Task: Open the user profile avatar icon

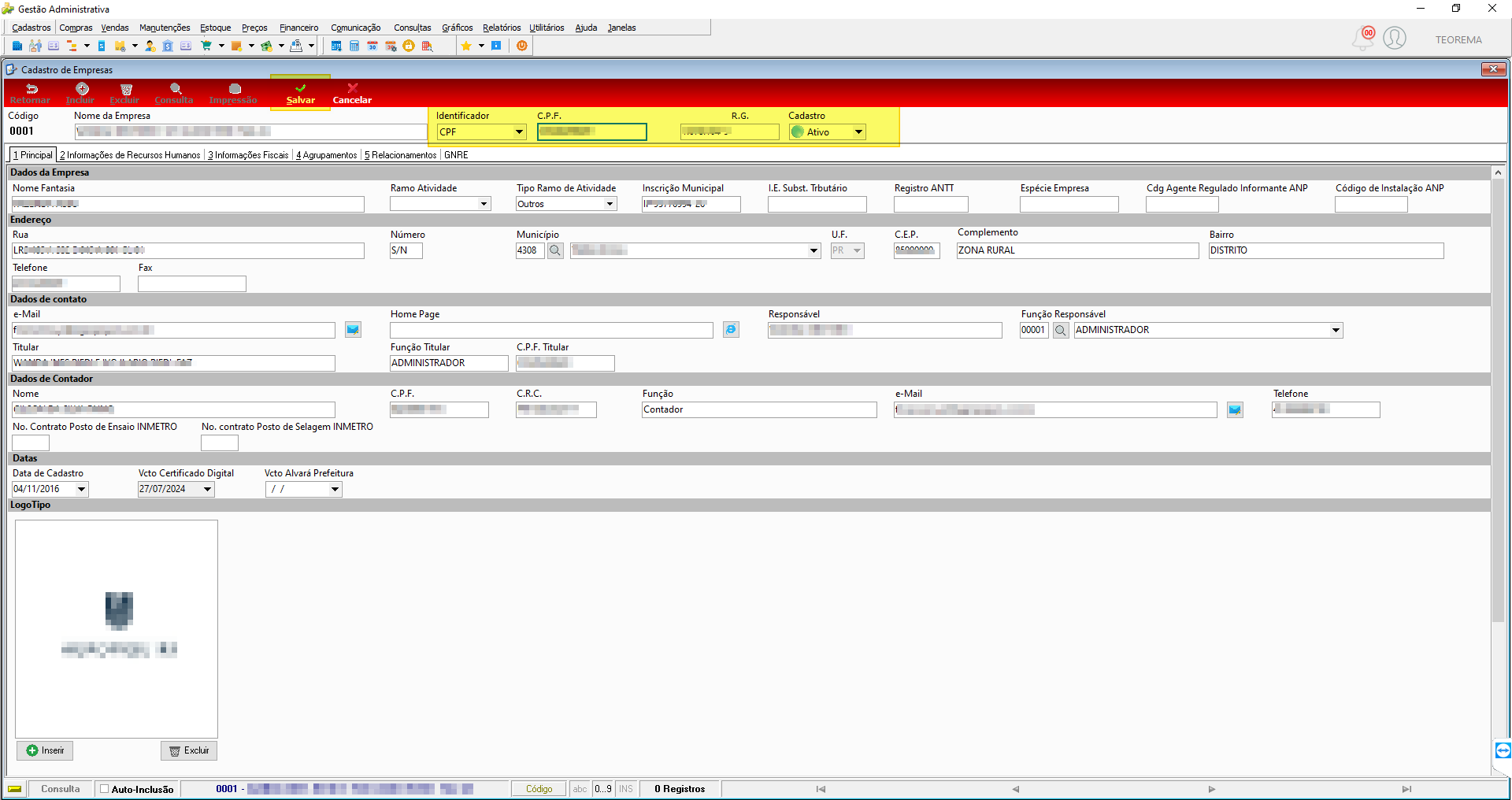Action: pyautogui.click(x=1395, y=38)
